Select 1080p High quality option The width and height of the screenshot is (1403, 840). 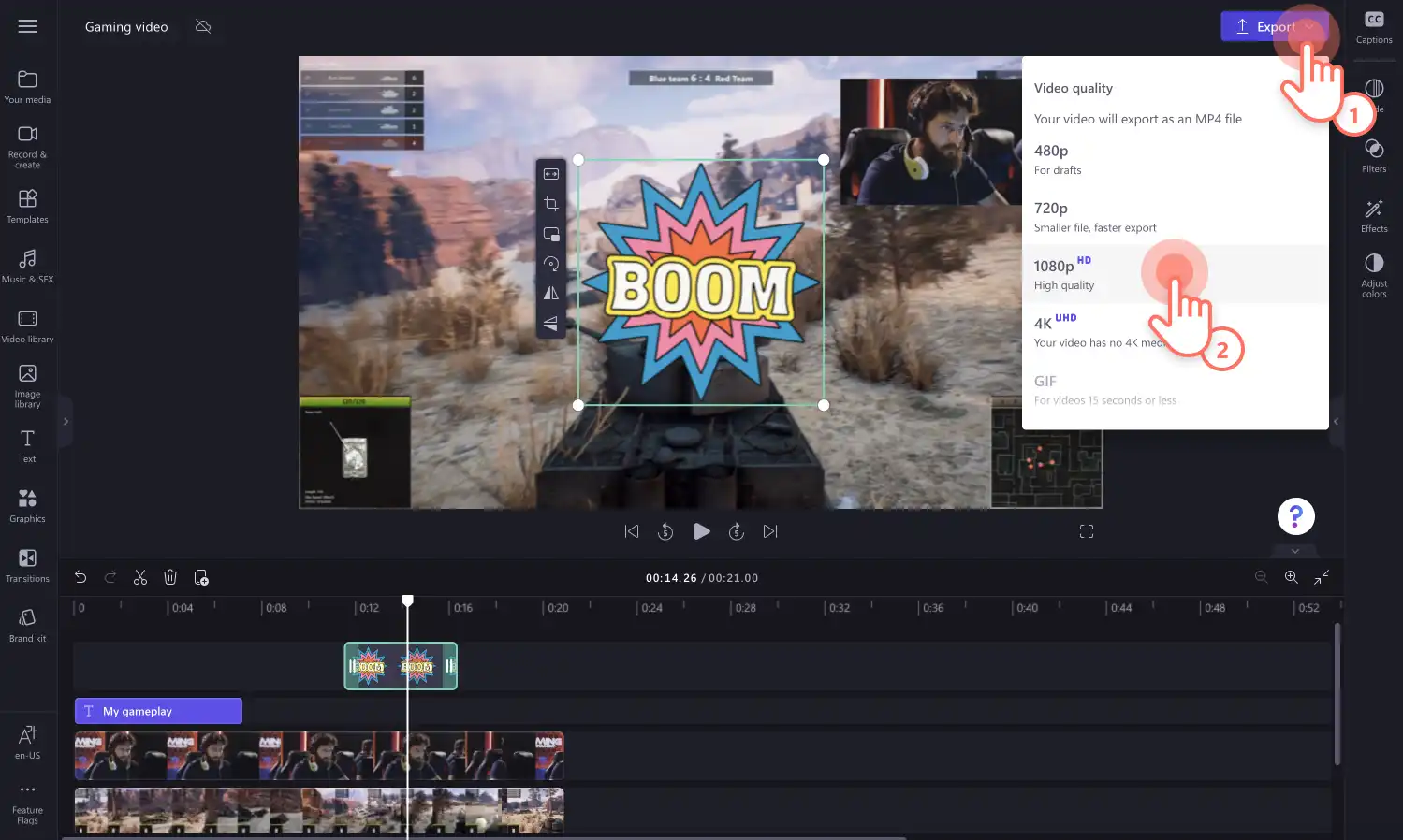[x=1175, y=274]
